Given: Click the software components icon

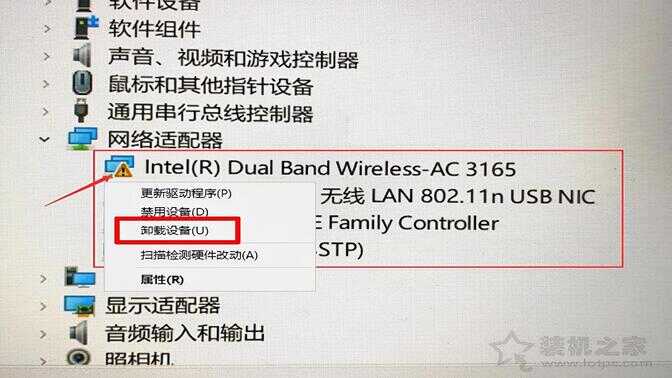Looking at the screenshot, I should point(87,27).
